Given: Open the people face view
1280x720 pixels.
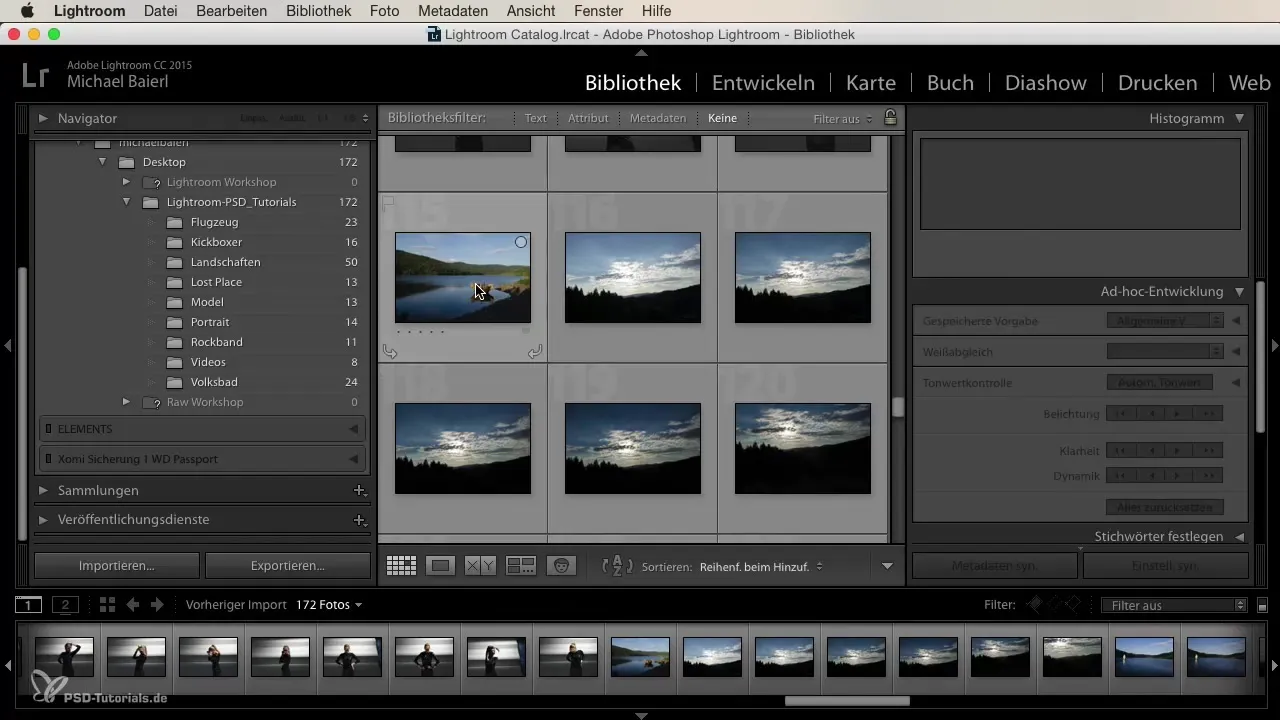Looking at the screenshot, I should (562, 566).
